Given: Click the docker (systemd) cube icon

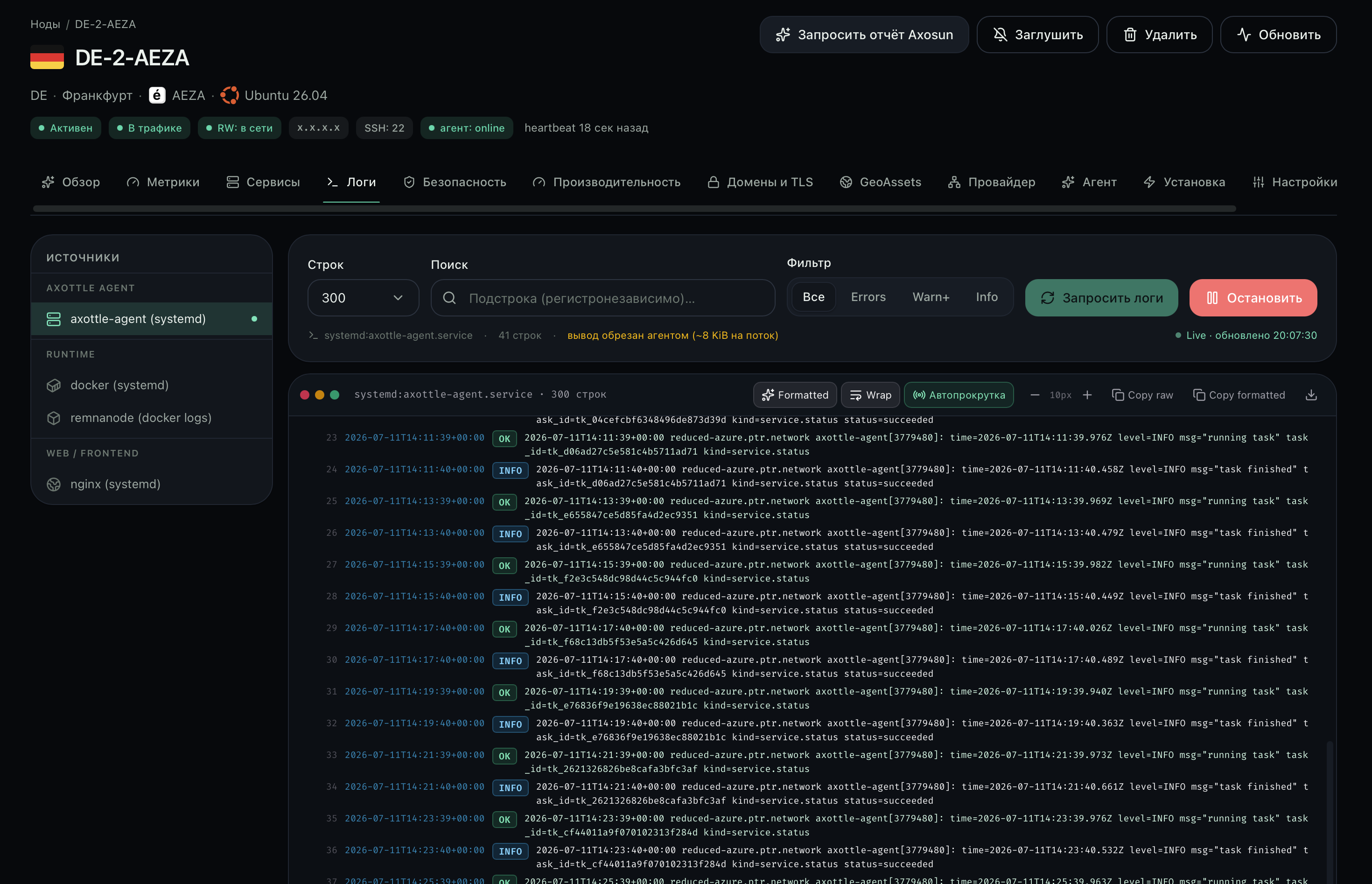Looking at the screenshot, I should pos(53,385).
